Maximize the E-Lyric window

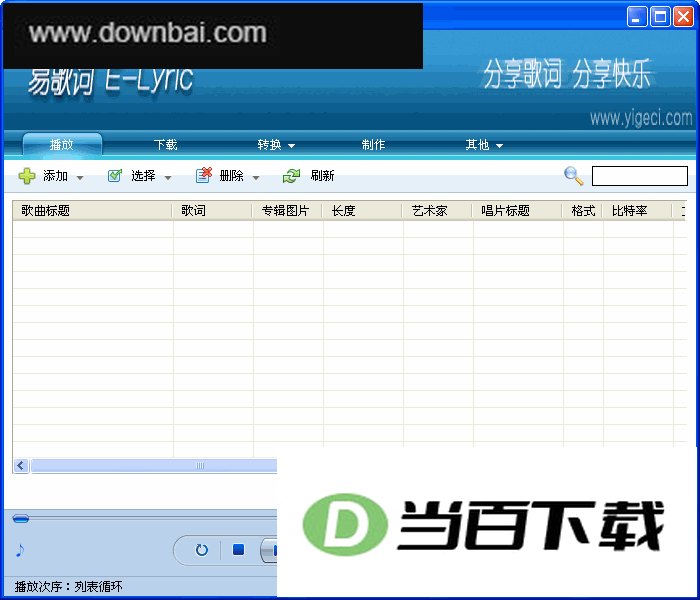pos(660,17)
